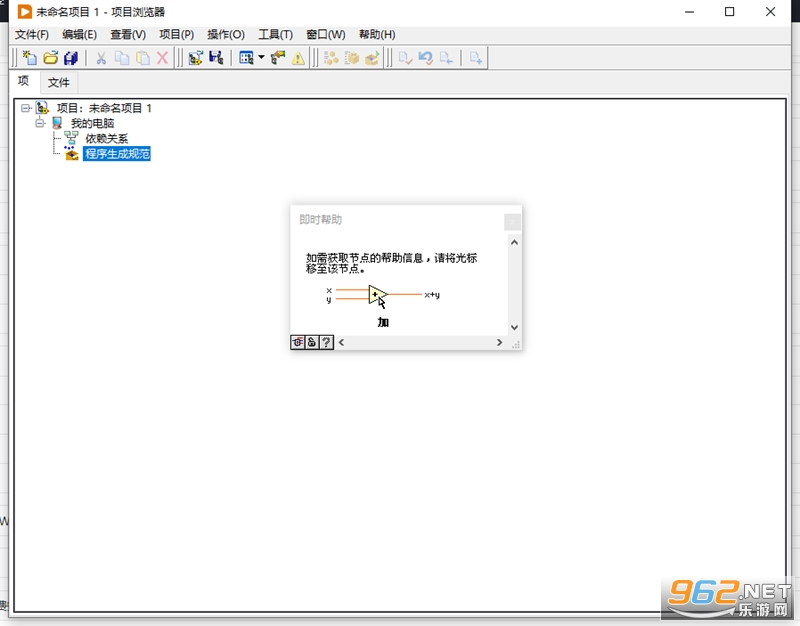This screenshot has height=626, width=800.
Task: Click the Copy toolbar icon
Action: pyautogui.click(x=121, y=58)
